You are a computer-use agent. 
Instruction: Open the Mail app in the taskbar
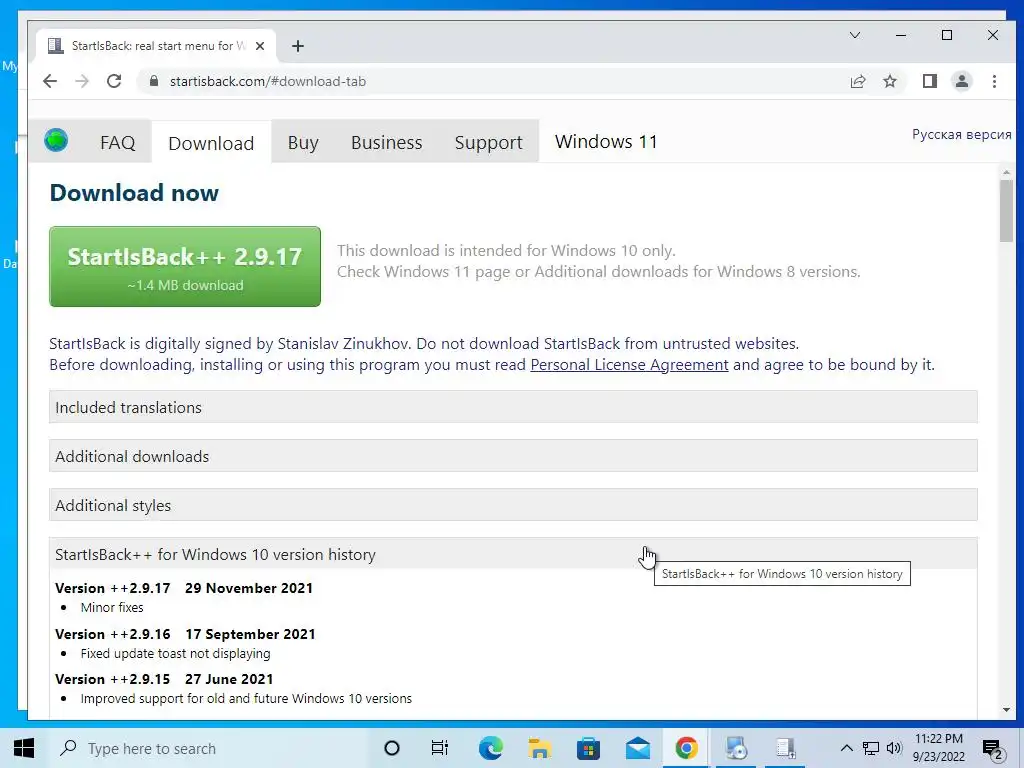(x=637, y=748)
